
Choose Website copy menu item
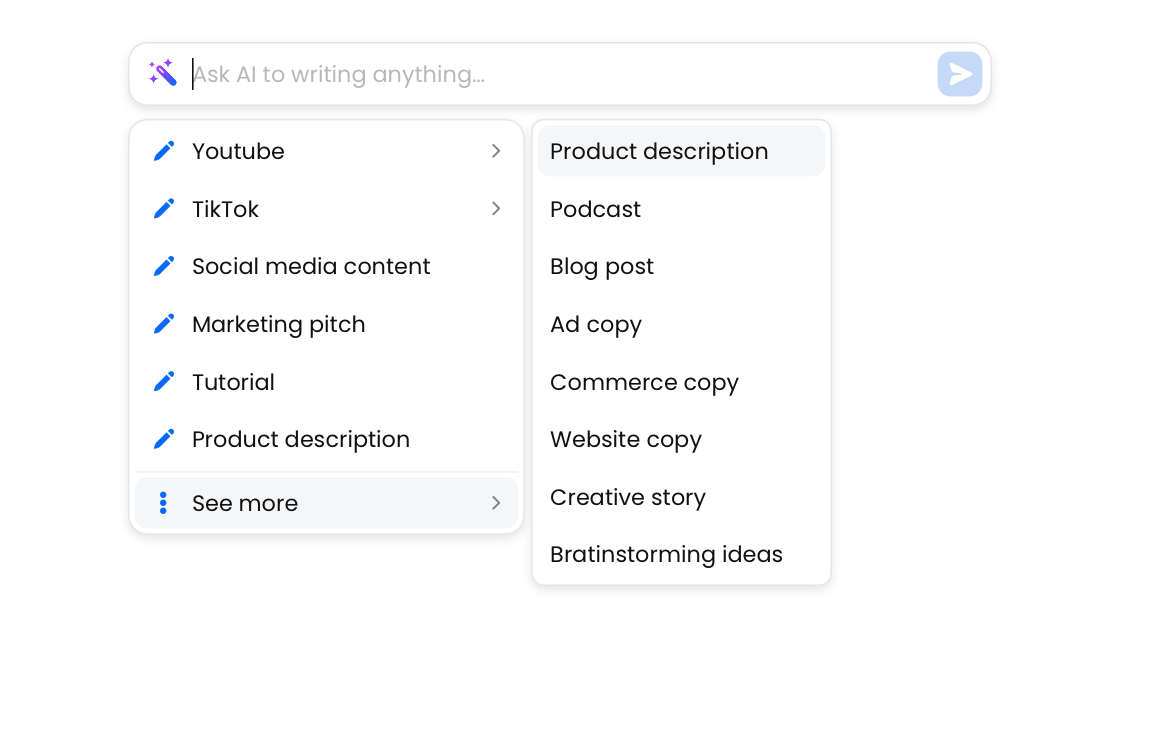click(x=625, y=439)
